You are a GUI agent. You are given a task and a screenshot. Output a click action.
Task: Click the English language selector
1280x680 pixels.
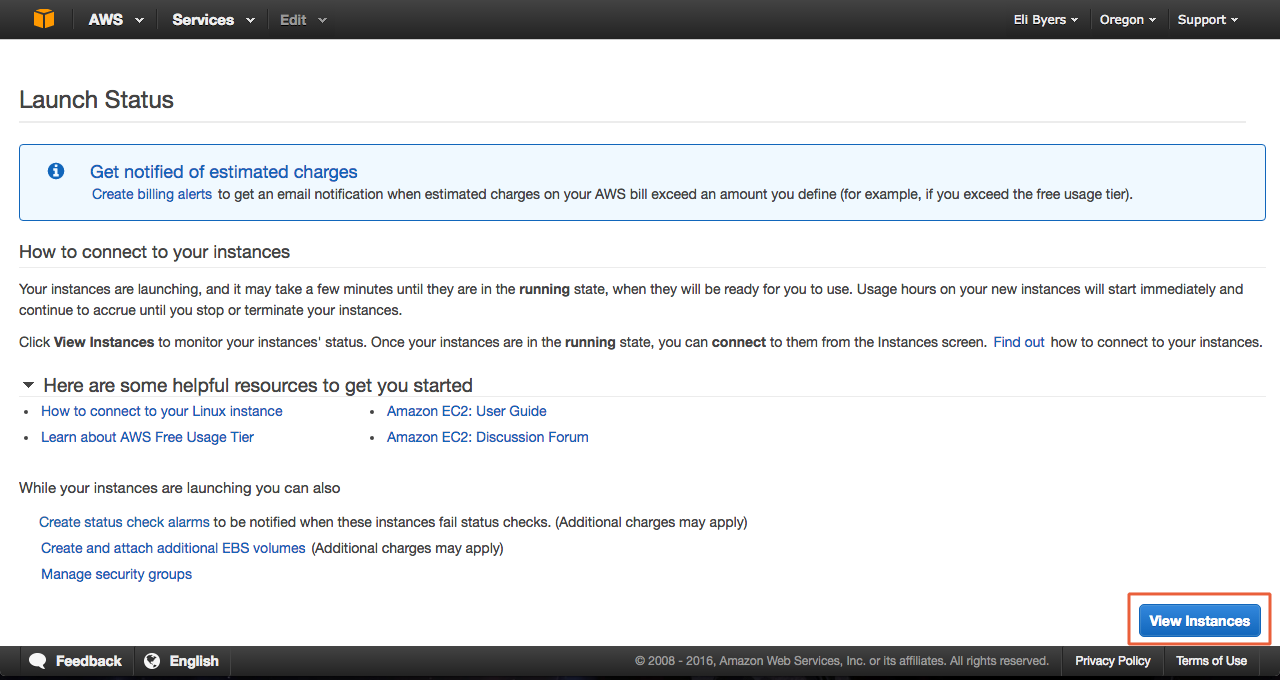(x=182, y=661)
